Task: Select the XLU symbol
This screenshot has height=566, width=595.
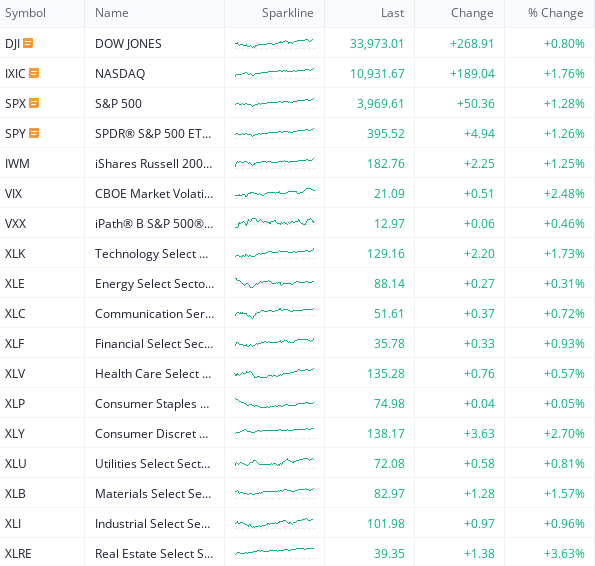Action: point(16,463)
